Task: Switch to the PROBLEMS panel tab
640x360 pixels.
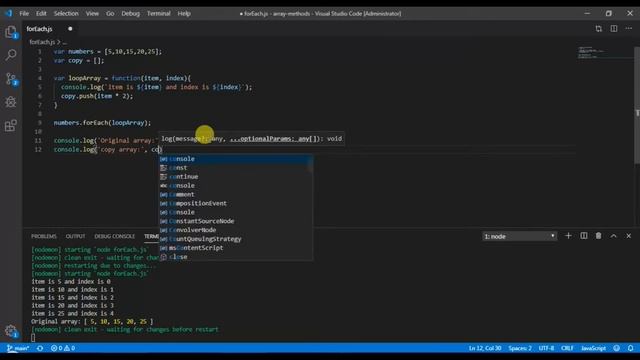Action: pyautogui.click(x=44, y=236)
